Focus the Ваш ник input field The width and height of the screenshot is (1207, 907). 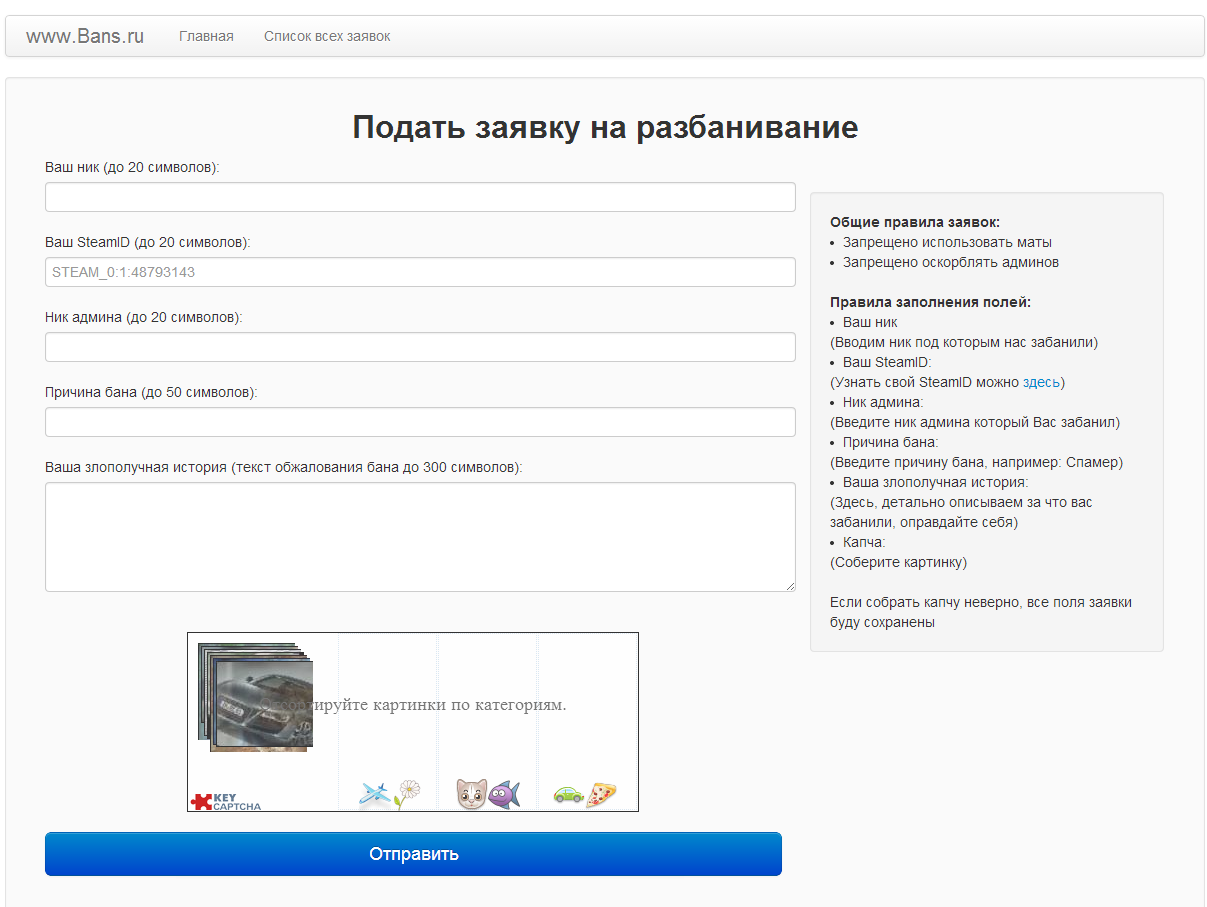coord(420,197)
